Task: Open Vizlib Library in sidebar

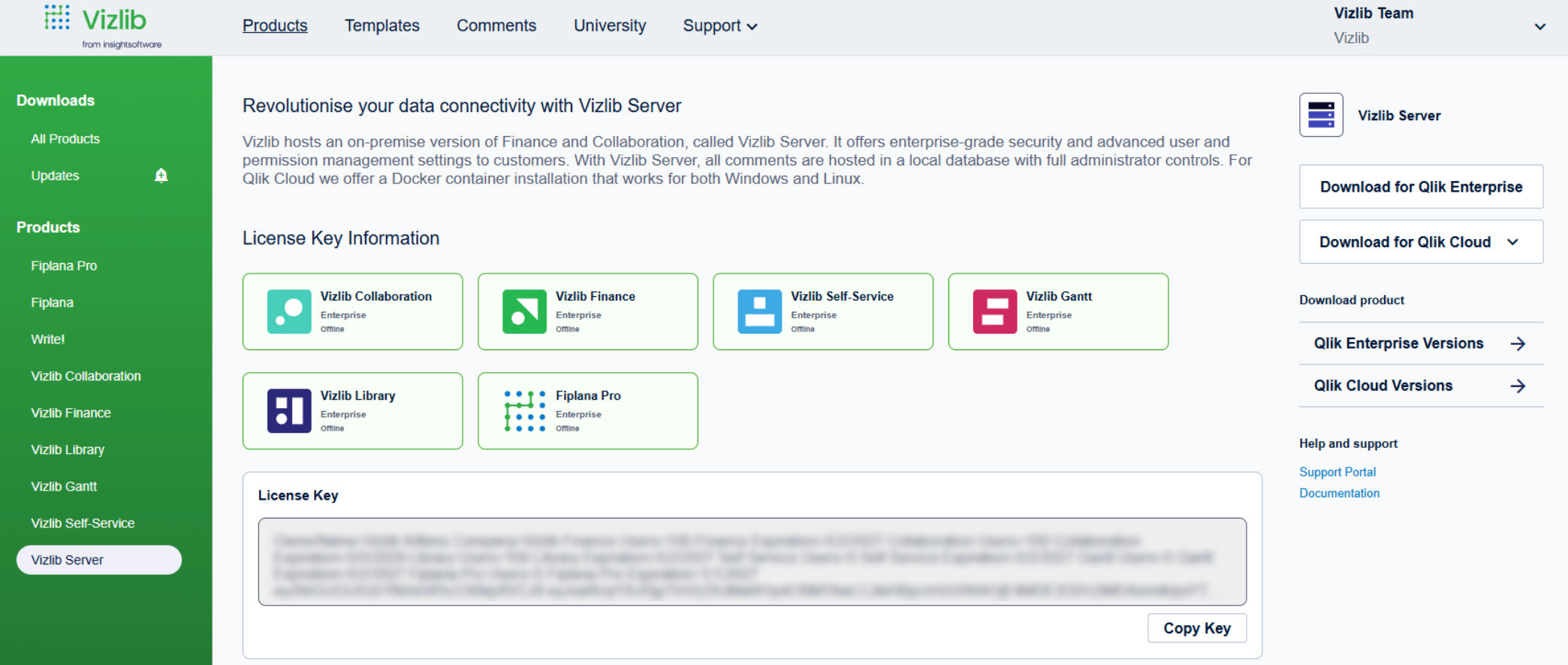Action: click(x=68, y=450)
